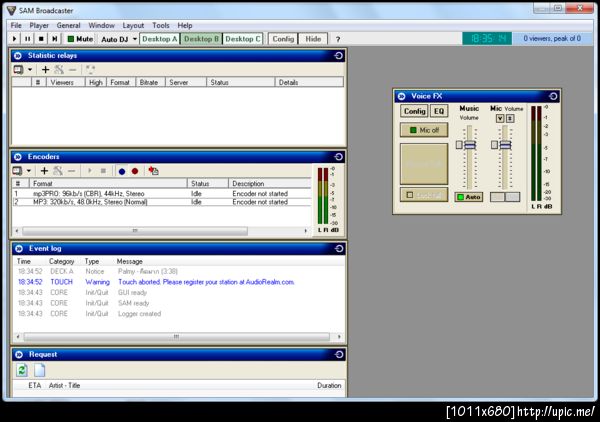Open the Auto DJ dropdown arrow
This screenshot has height=422, width=600.
click(135, 39)
